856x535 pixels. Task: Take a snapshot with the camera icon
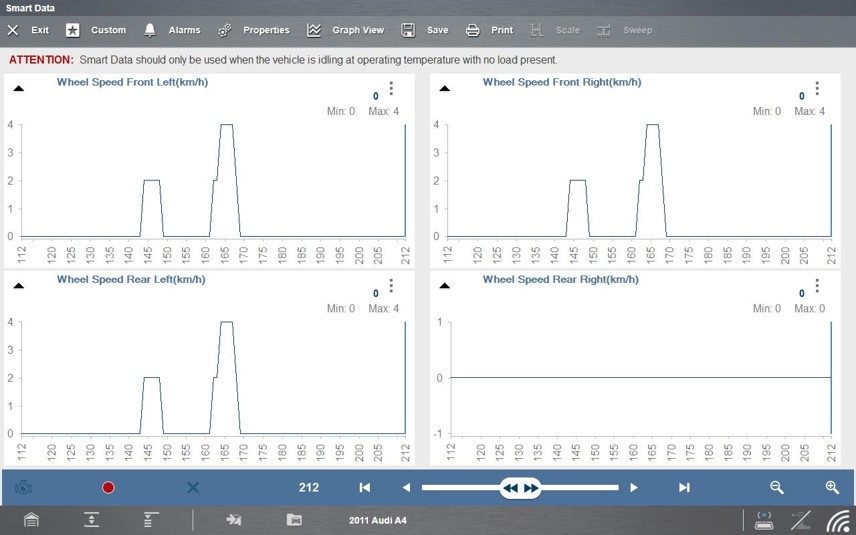coord(23,488)
